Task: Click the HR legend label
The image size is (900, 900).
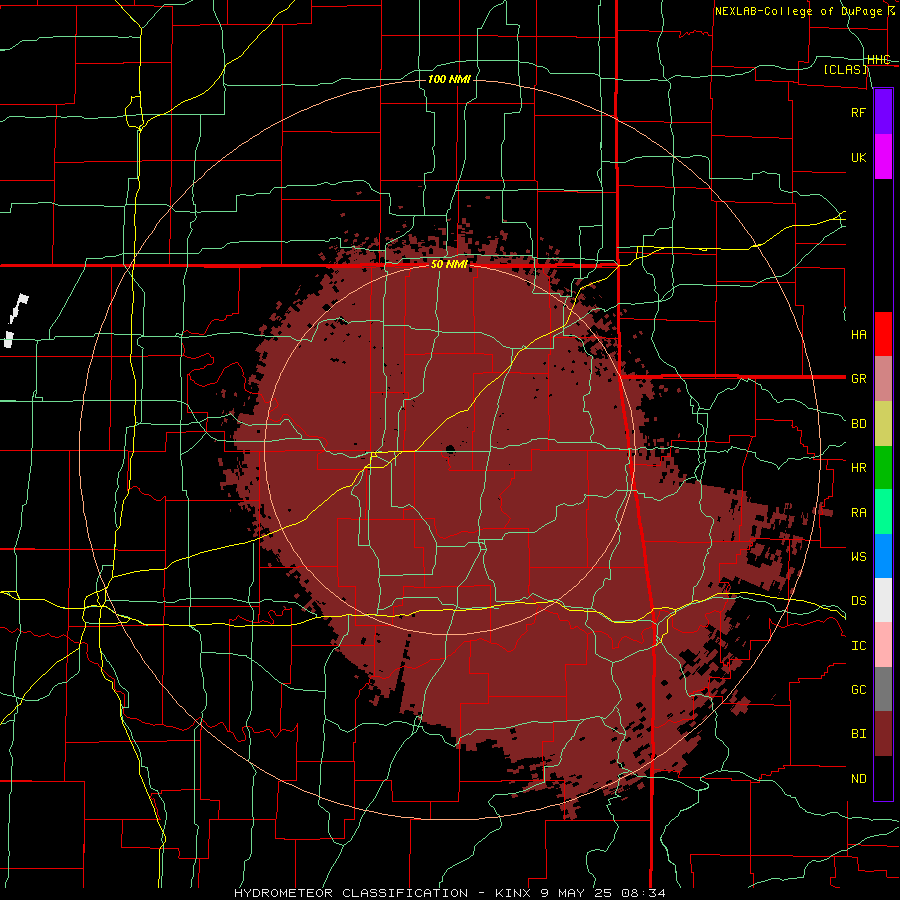Action: 858,468
